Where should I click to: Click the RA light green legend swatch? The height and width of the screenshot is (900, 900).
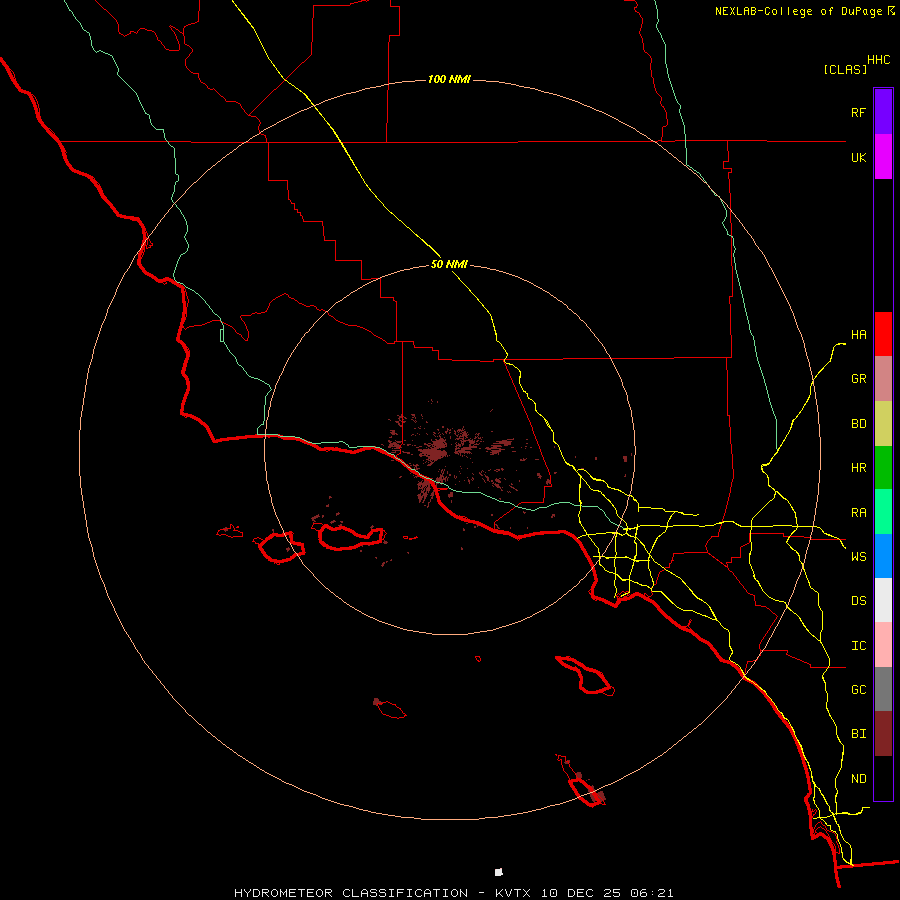[x=883, y=512]
